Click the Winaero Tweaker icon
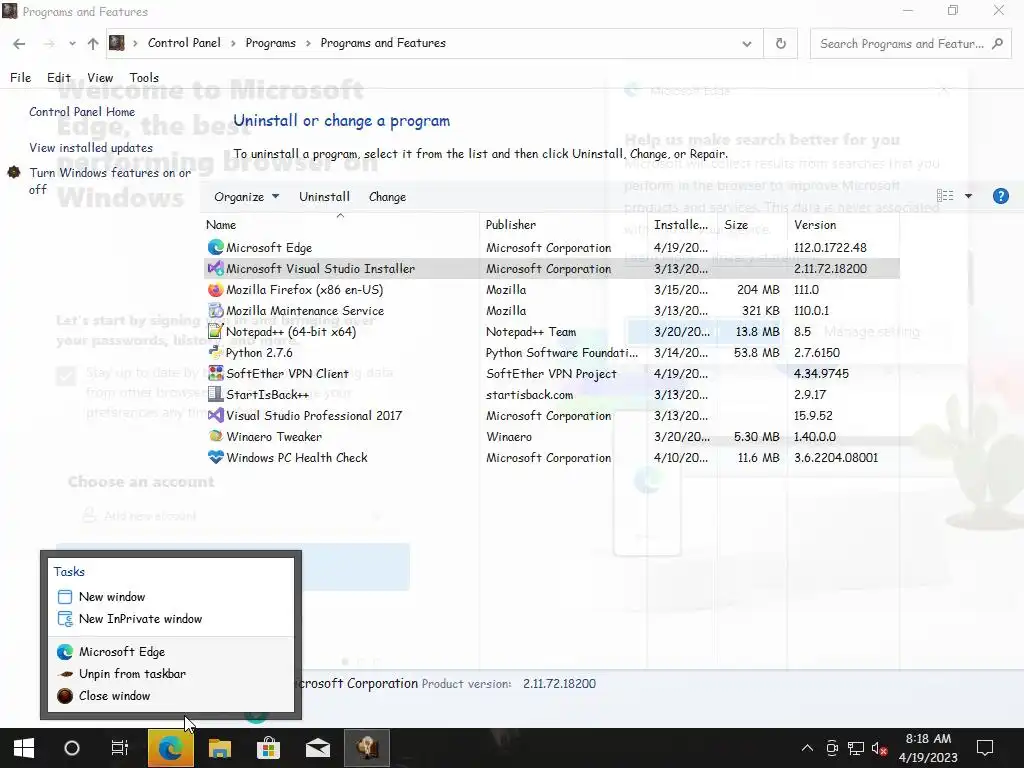Viewport: 1024px width, 768px height. coord(216,436)
